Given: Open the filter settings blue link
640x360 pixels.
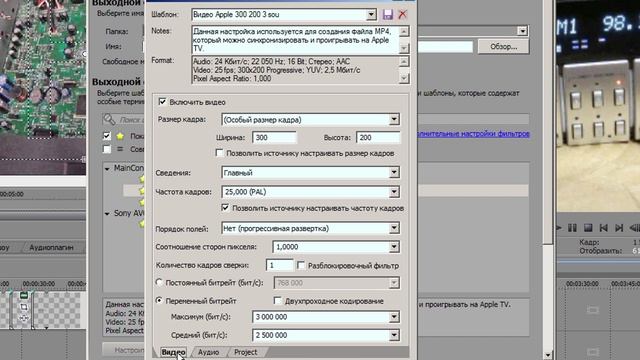Looking at the screenshot, I should click(473, 133).
